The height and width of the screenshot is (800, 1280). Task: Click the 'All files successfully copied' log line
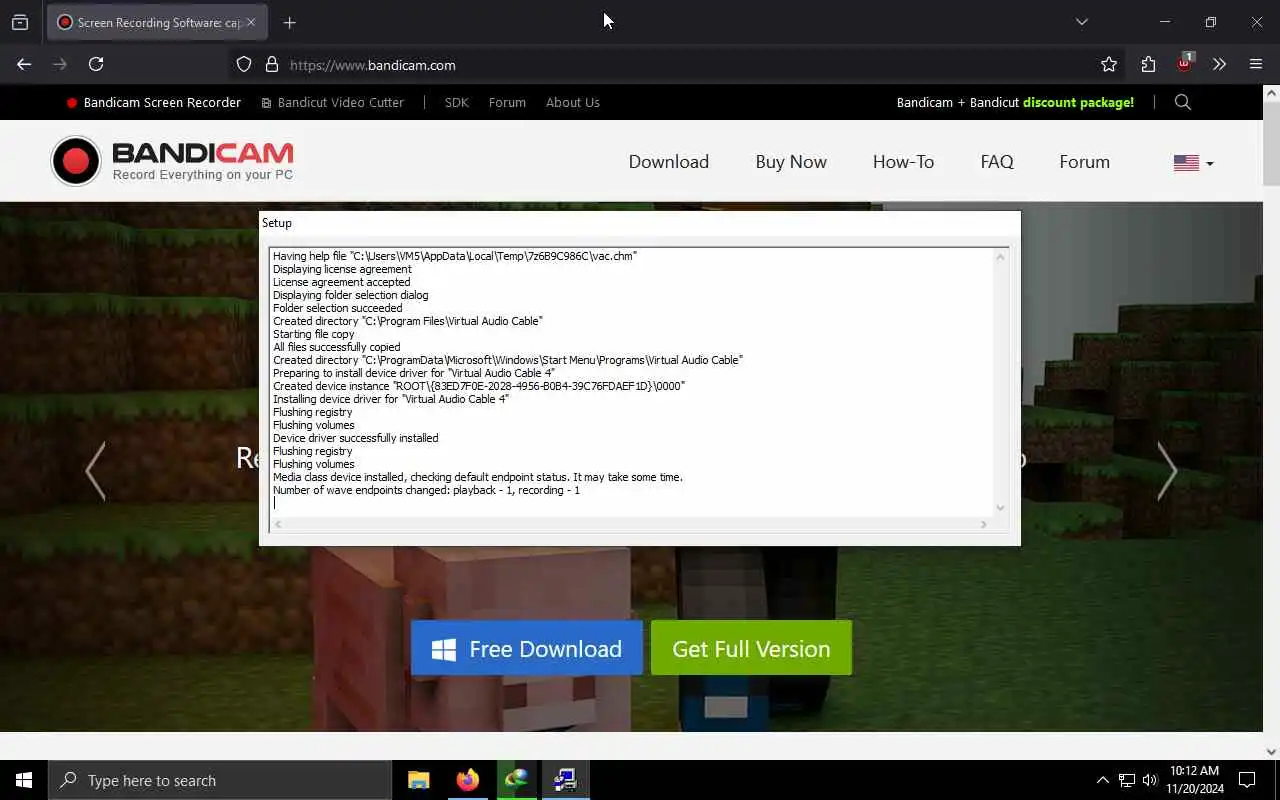tap(337, 347)
